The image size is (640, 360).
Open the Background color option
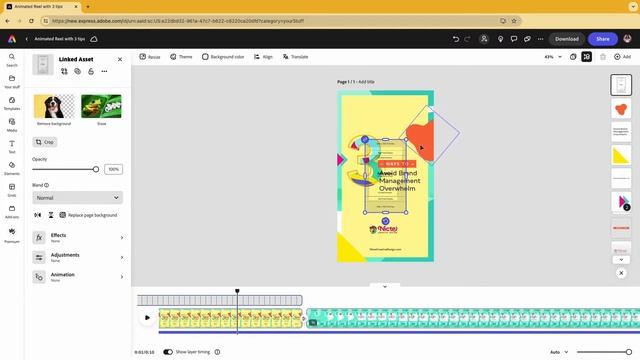tap(223, 57)
